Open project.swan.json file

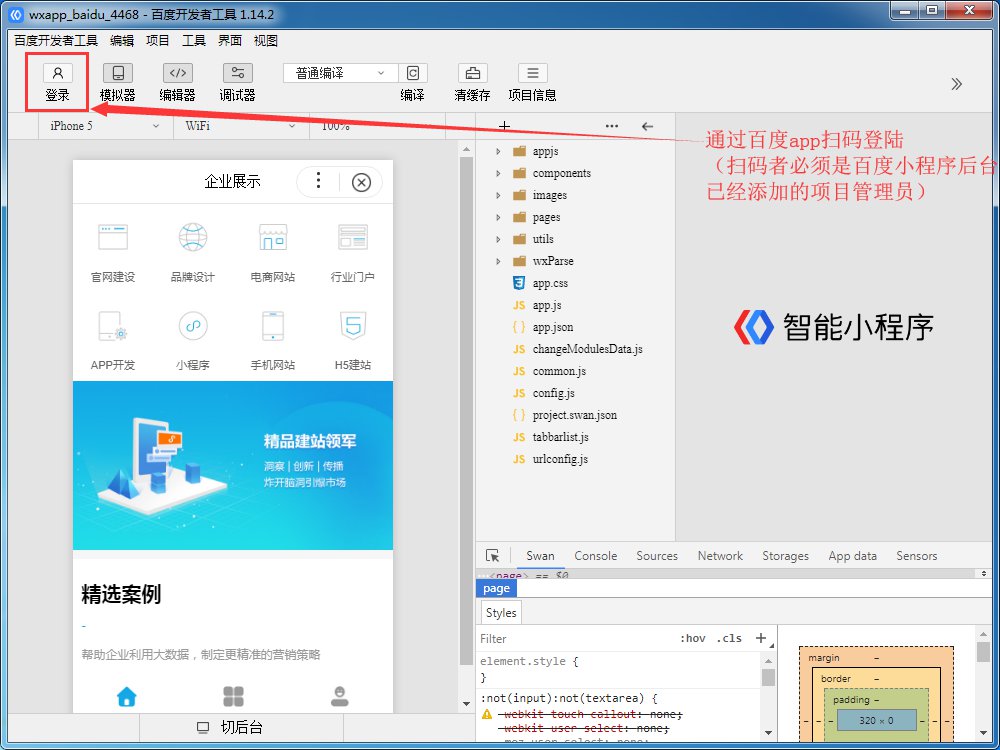[574, 415]
